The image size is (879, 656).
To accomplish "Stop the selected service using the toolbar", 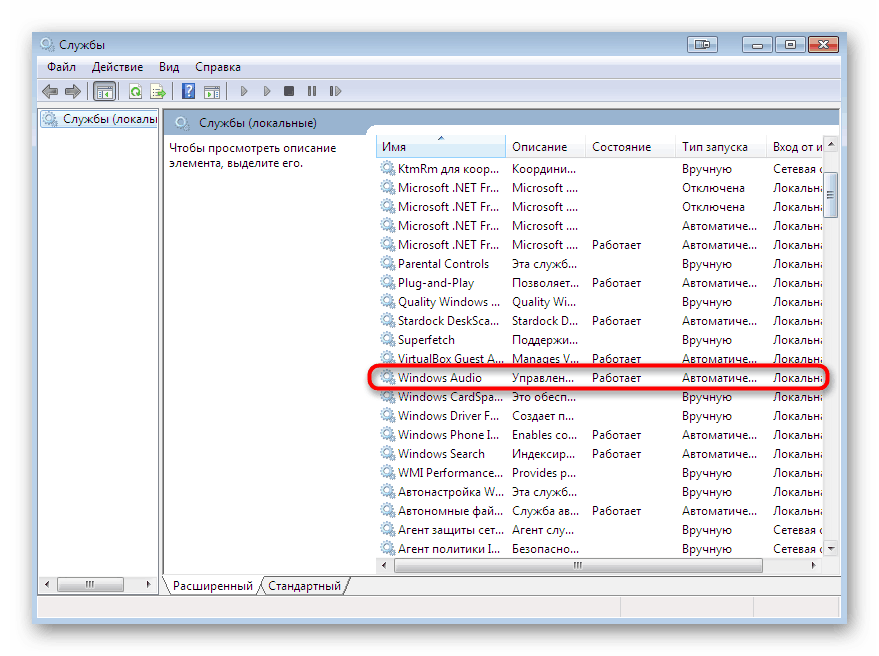I will (x=288, y=91).
